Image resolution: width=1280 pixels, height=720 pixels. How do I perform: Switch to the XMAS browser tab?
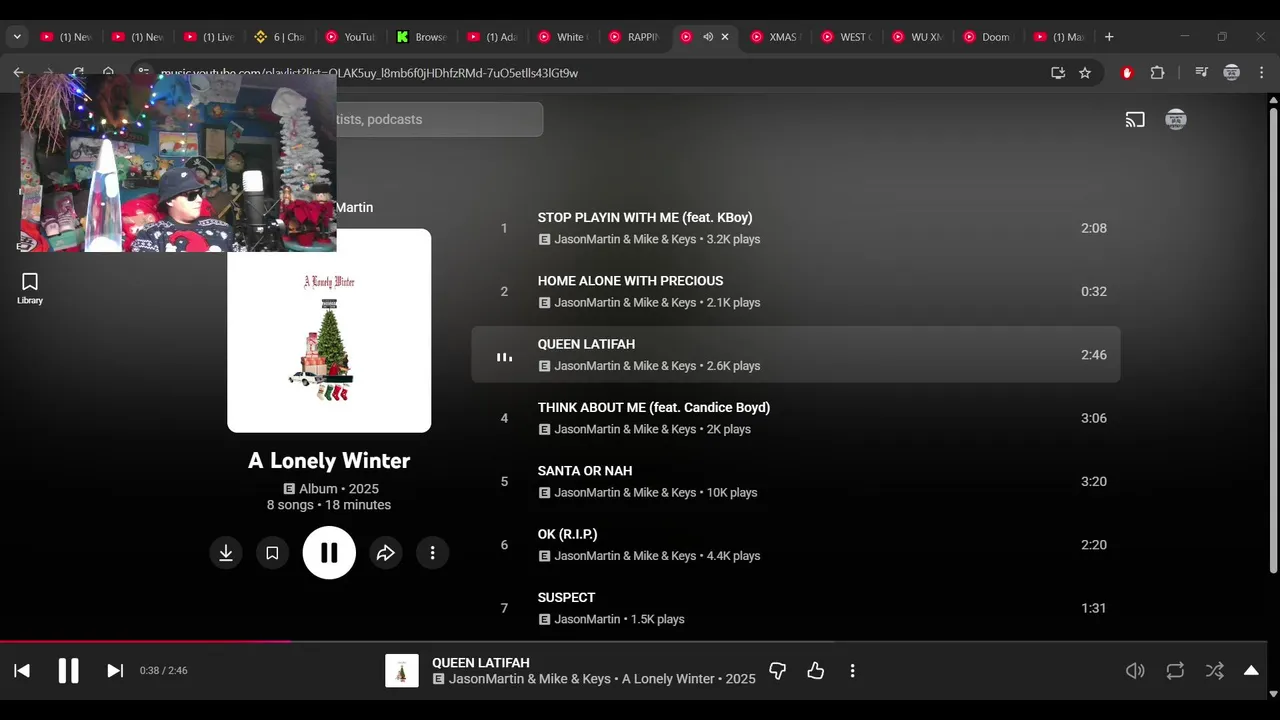point(775,37)
